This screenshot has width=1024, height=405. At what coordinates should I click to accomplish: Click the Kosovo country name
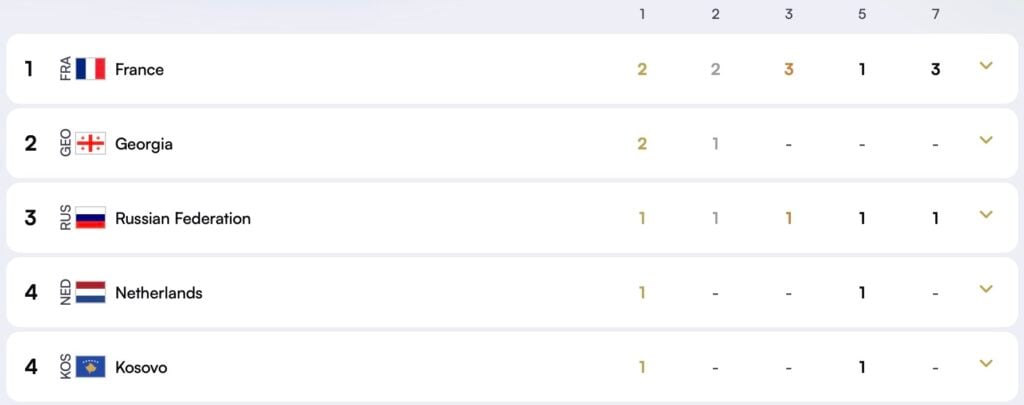(141, 368)
